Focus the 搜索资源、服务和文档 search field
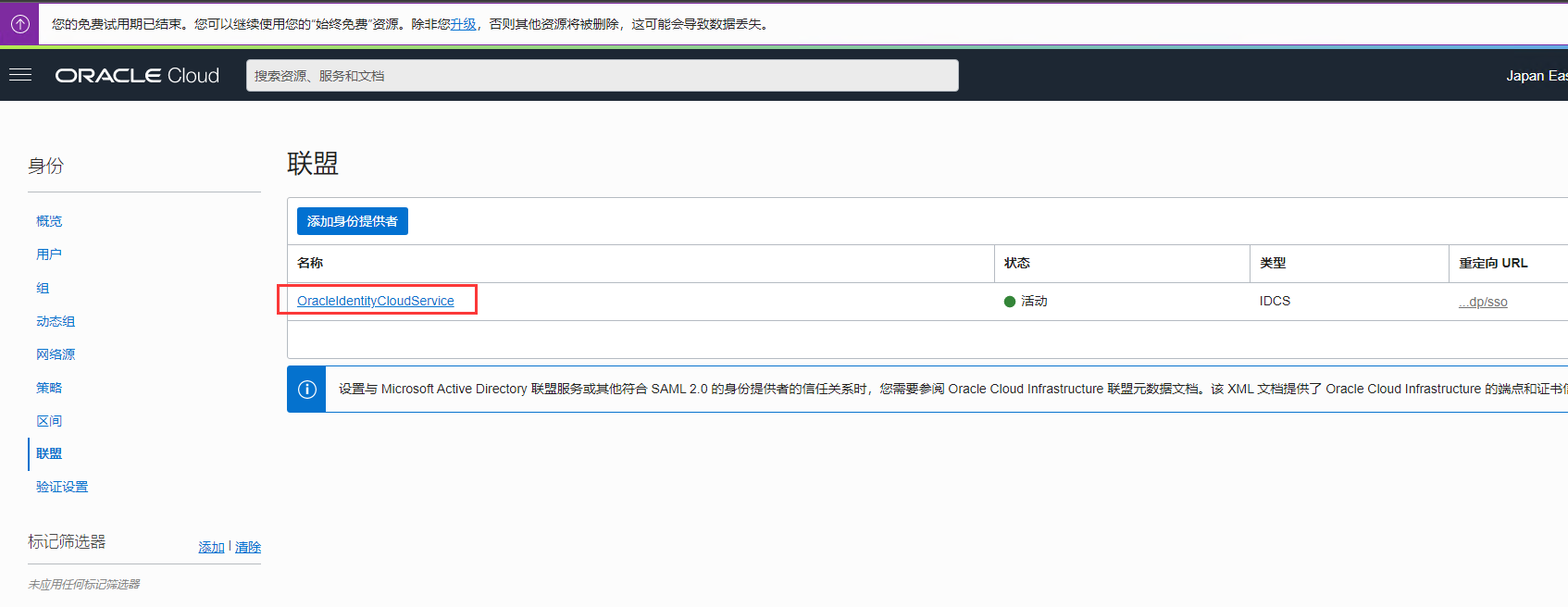 [602, 76]
